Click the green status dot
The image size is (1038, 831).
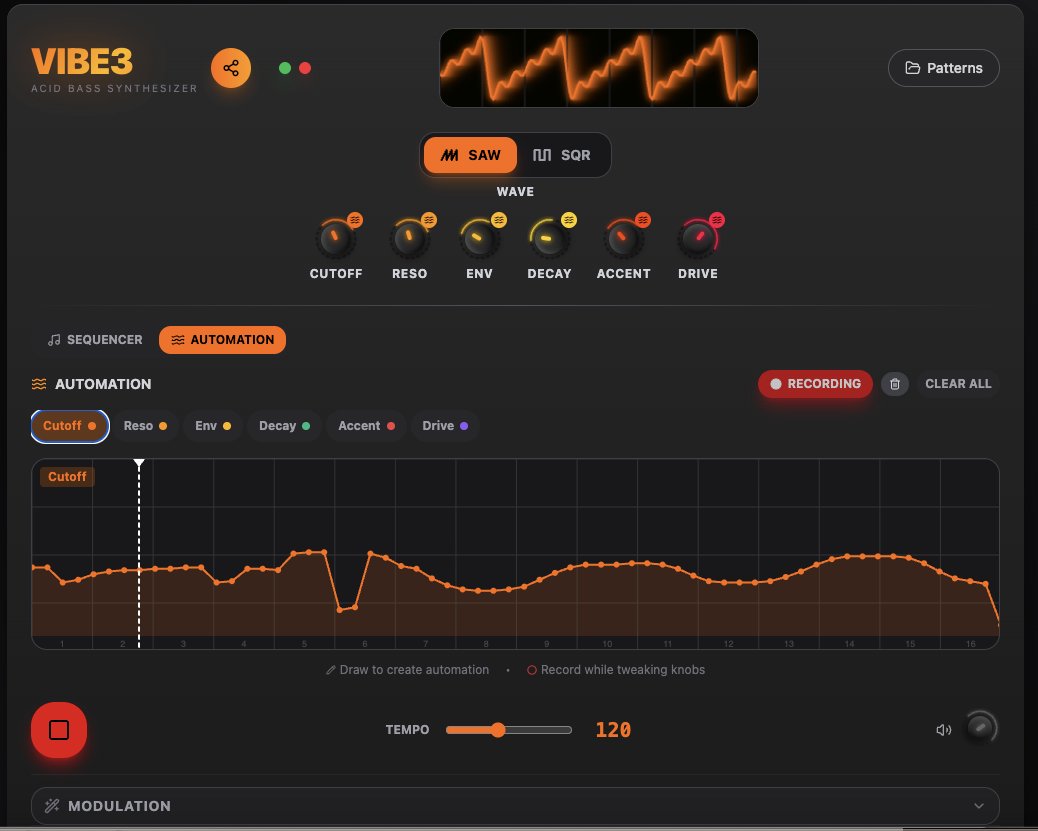[x=285, y=68]
